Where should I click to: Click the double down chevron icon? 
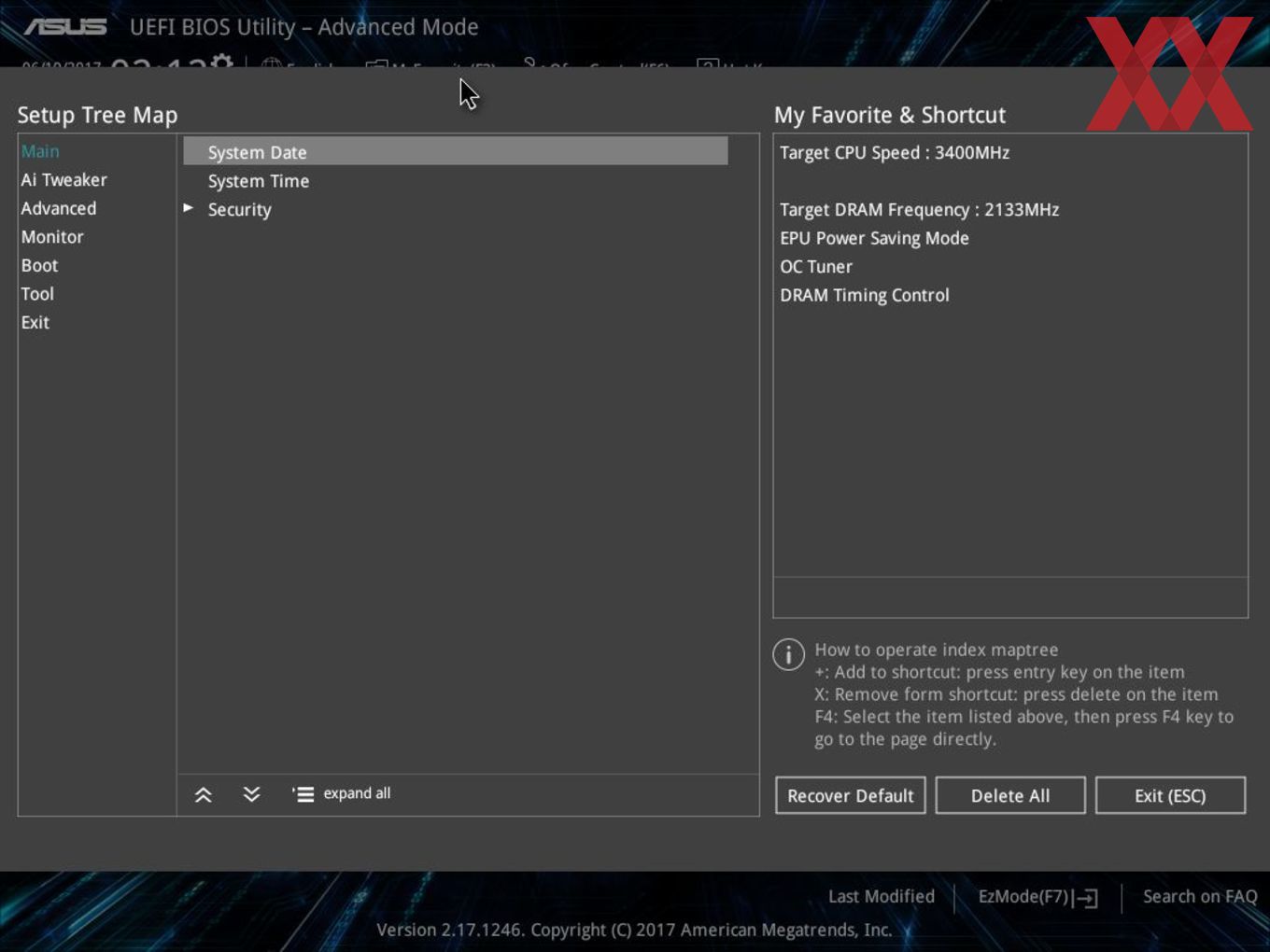251,794
